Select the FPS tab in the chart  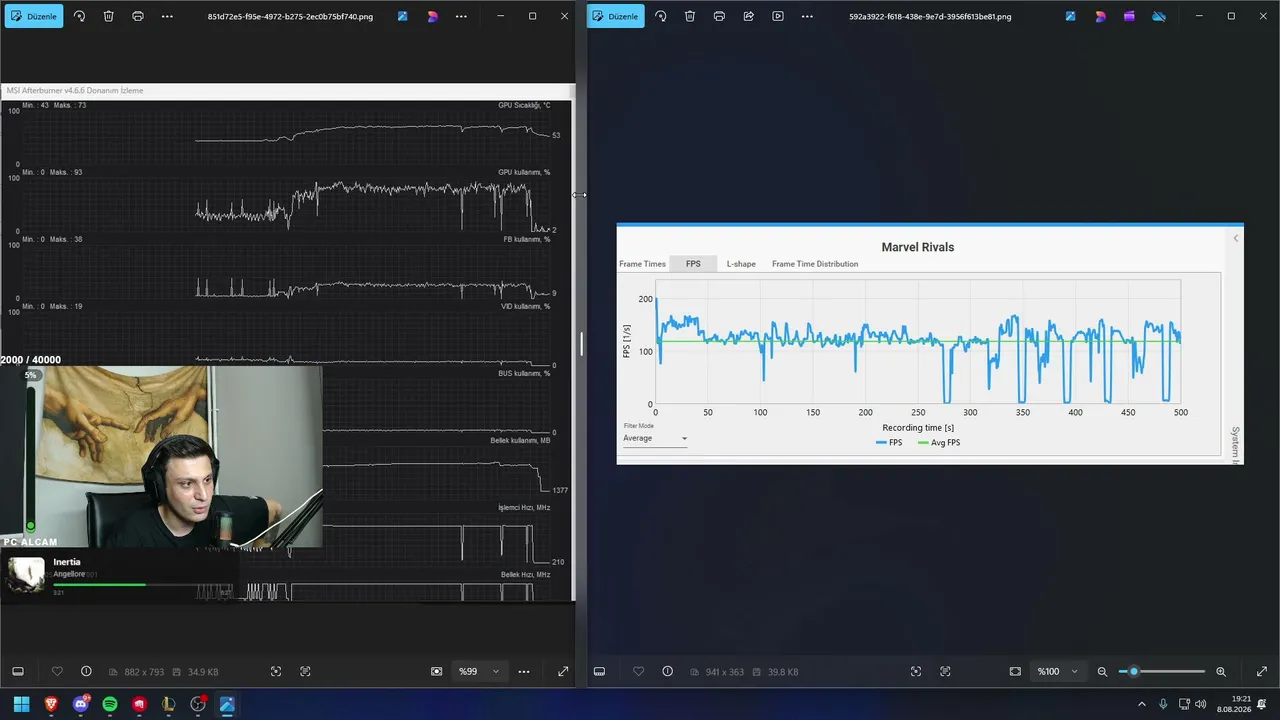pos(693,264)
